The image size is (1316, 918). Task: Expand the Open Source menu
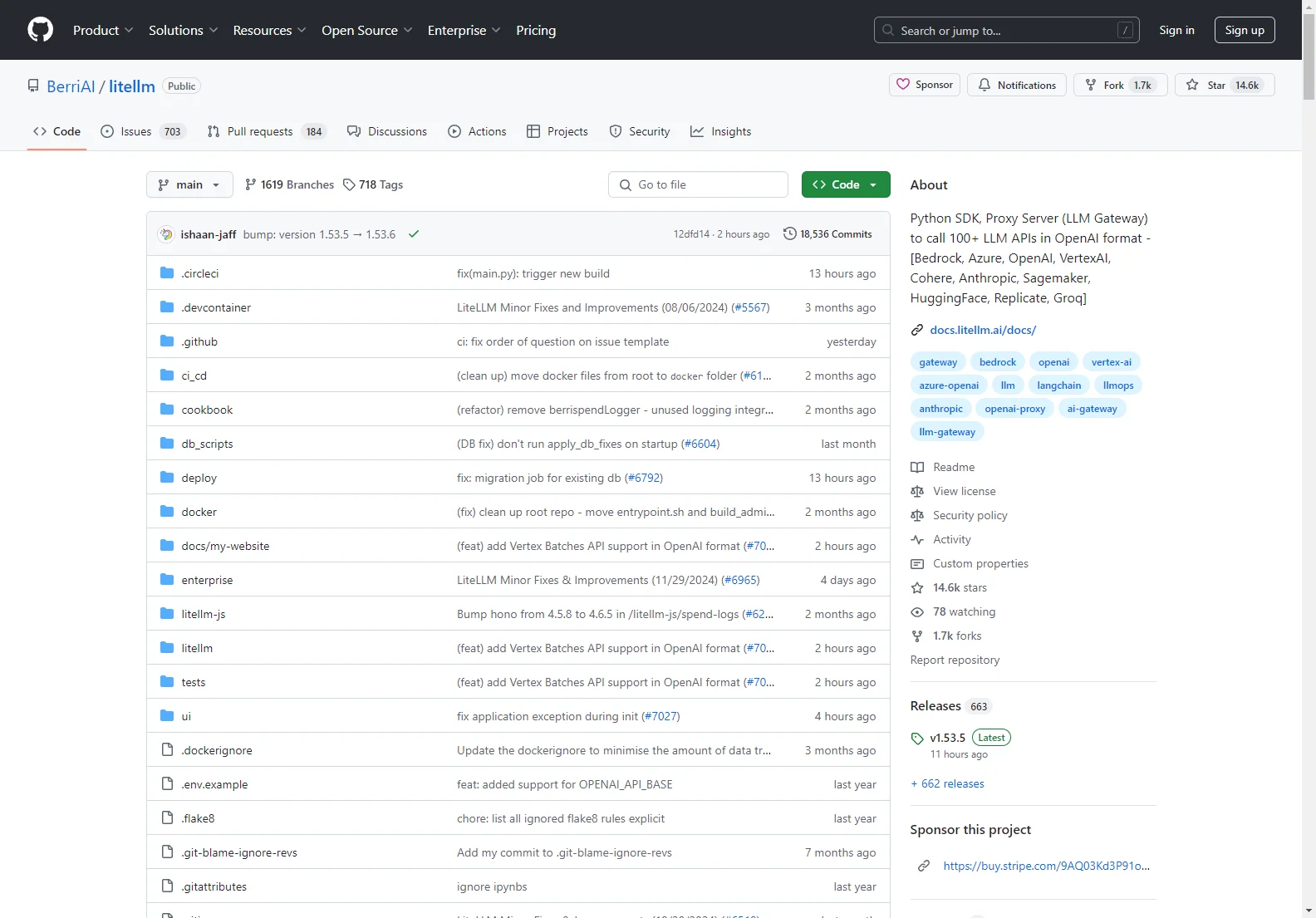point(366,30)
